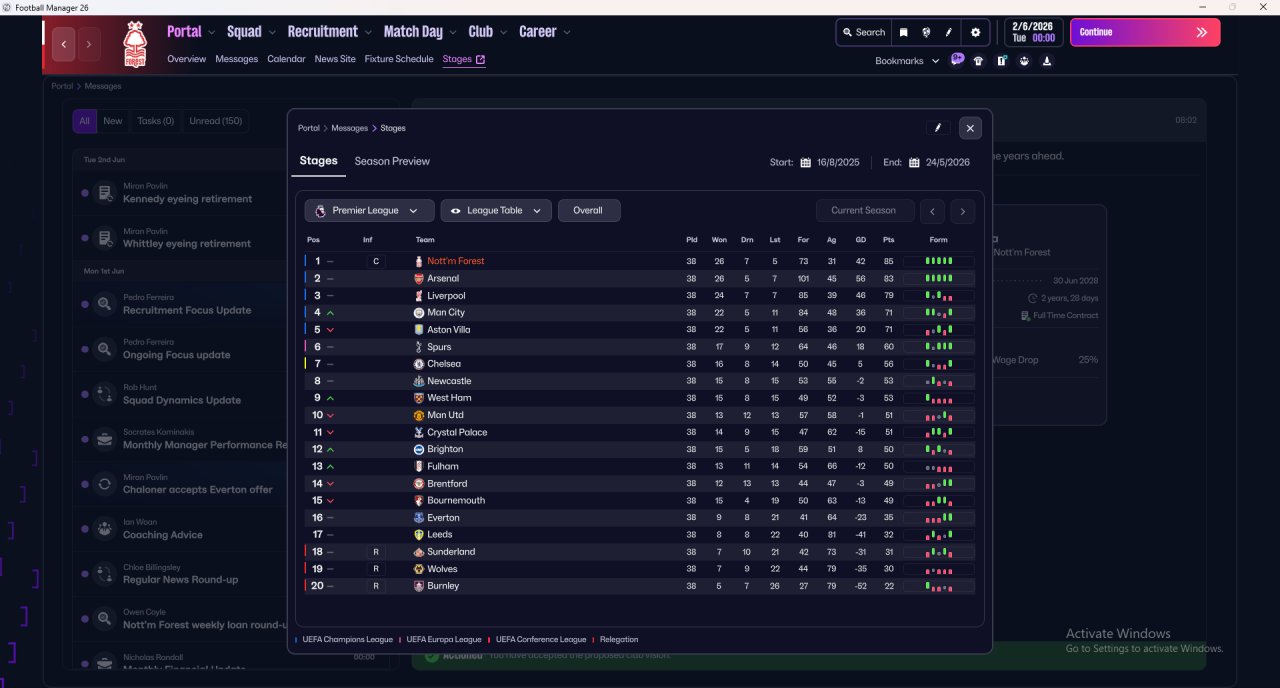Viewport: 1280px width, 688px height.
Task: Open the Messages submenu item
Action: (x=237, y=59)
